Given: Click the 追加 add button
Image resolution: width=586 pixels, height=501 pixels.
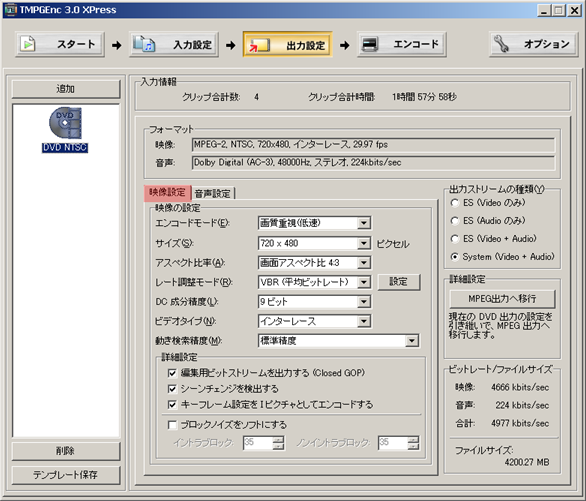Looking at the screenshot, I should pyautogui.click(x=66, y=89).
